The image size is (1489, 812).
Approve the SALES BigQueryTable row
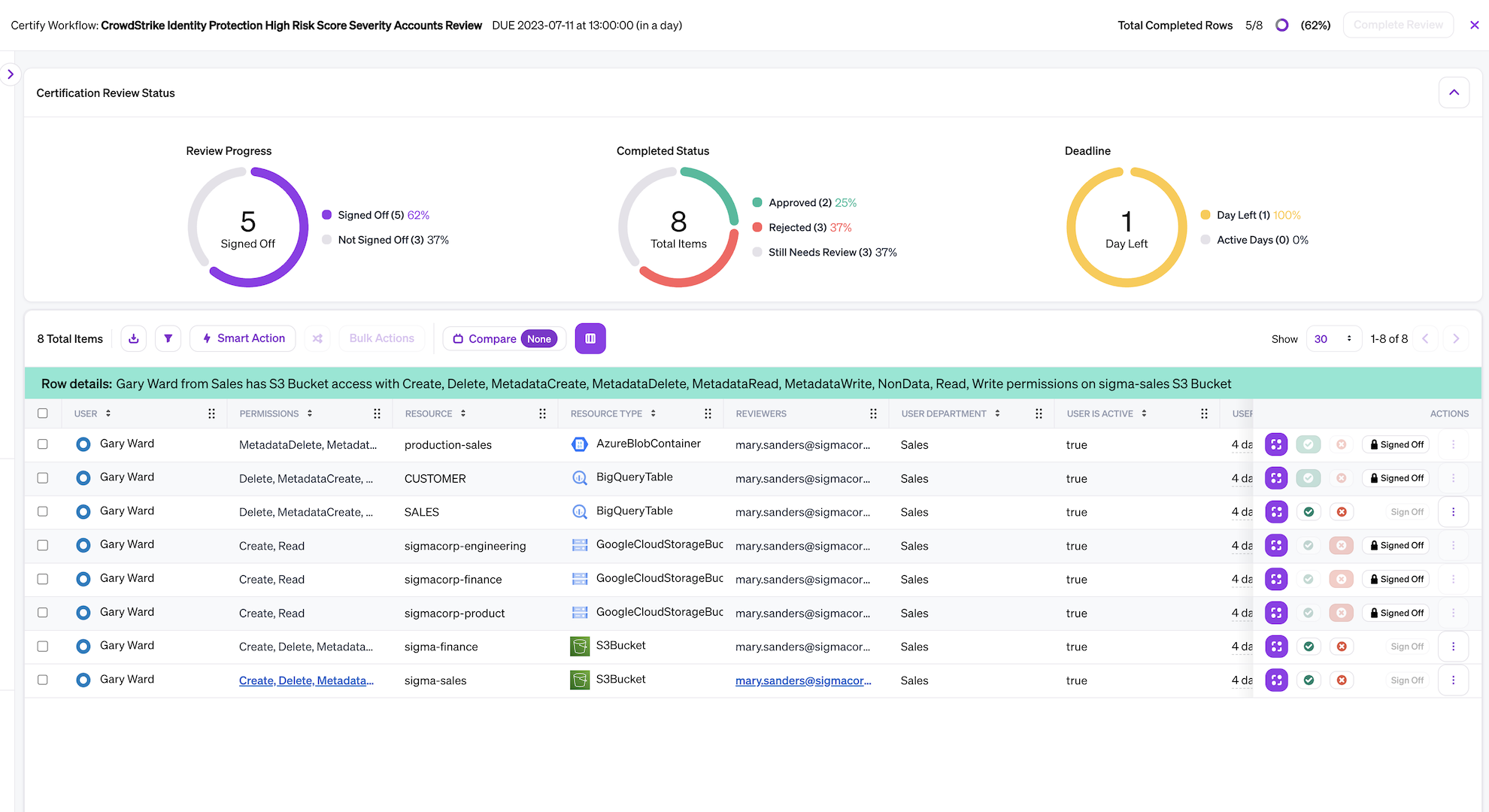(x=1309, y=512)
